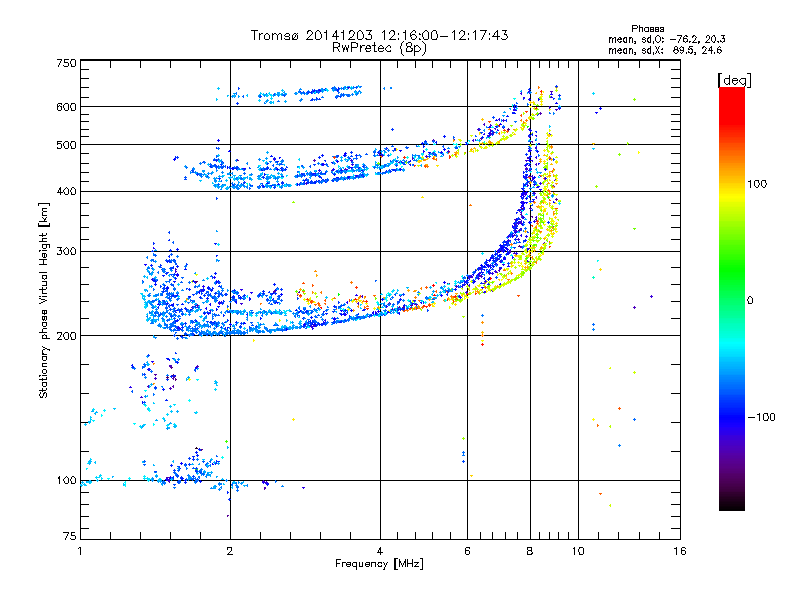The width and height of the screenshot is (800, 600).
Task: Select the 'mean, sd,O: -76.2, 20.3' line
Action: point(666,39)
